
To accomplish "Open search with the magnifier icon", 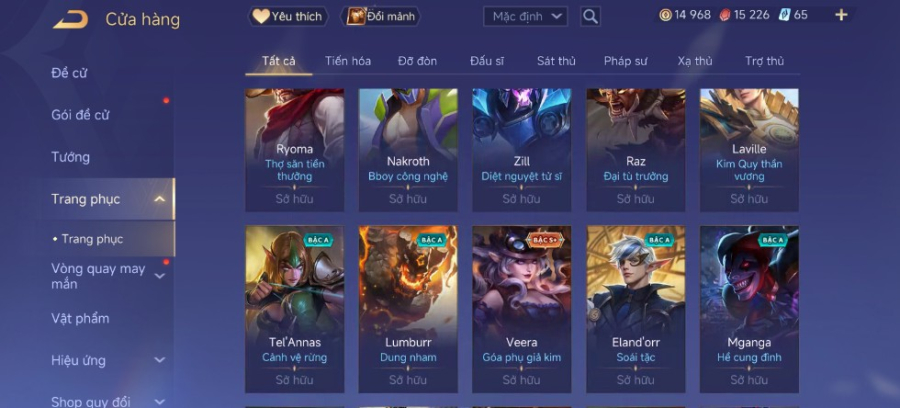I will [x=590, y=17].
